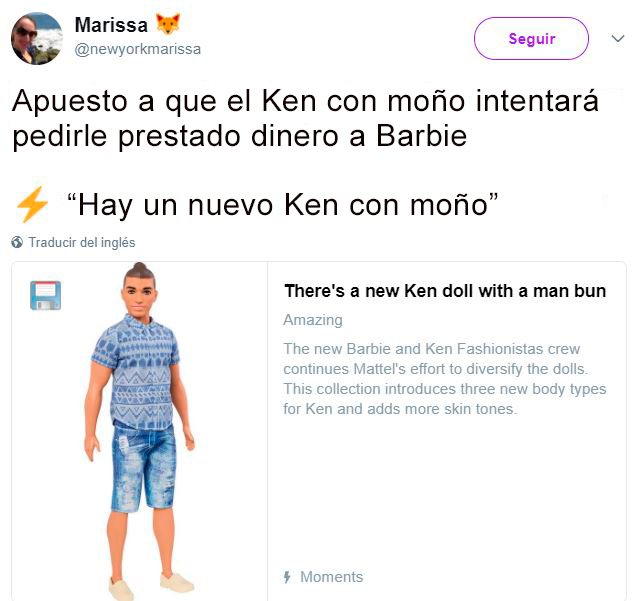Click the Ken doll's man bun hairstyle
This screenshot has width=637, height=601.
tap(140, 269)
